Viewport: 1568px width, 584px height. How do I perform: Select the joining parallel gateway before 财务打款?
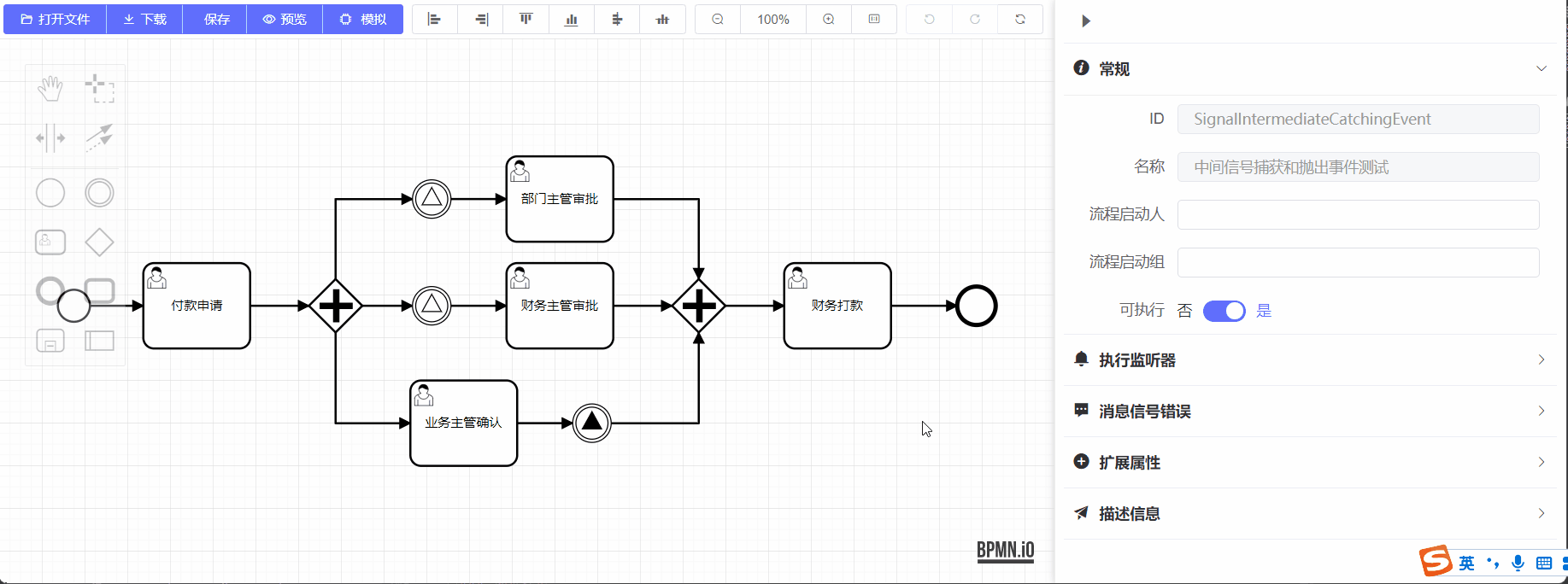pyautogui.click(x=699, y=306)
